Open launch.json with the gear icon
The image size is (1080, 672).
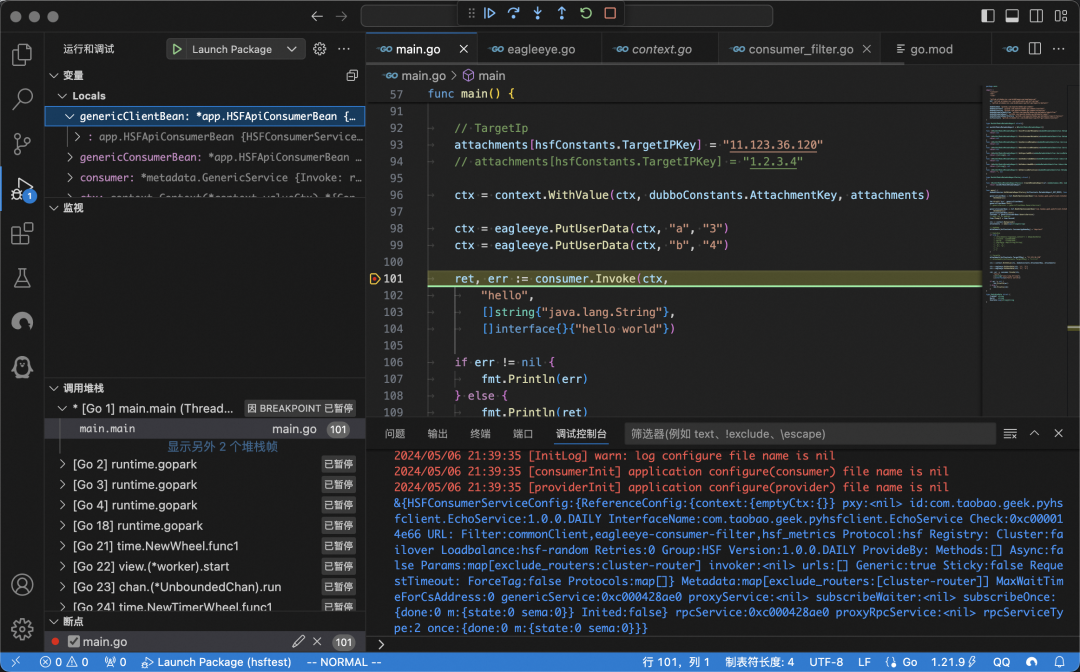320,49
